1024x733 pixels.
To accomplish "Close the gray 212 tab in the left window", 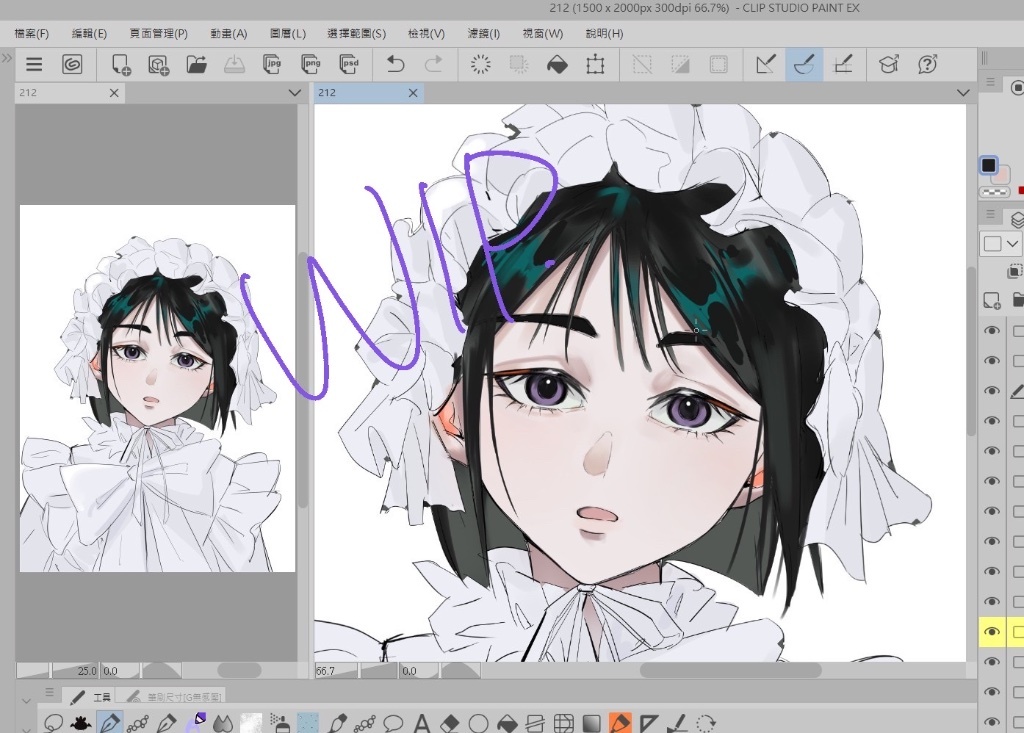I will click(114, 93).
